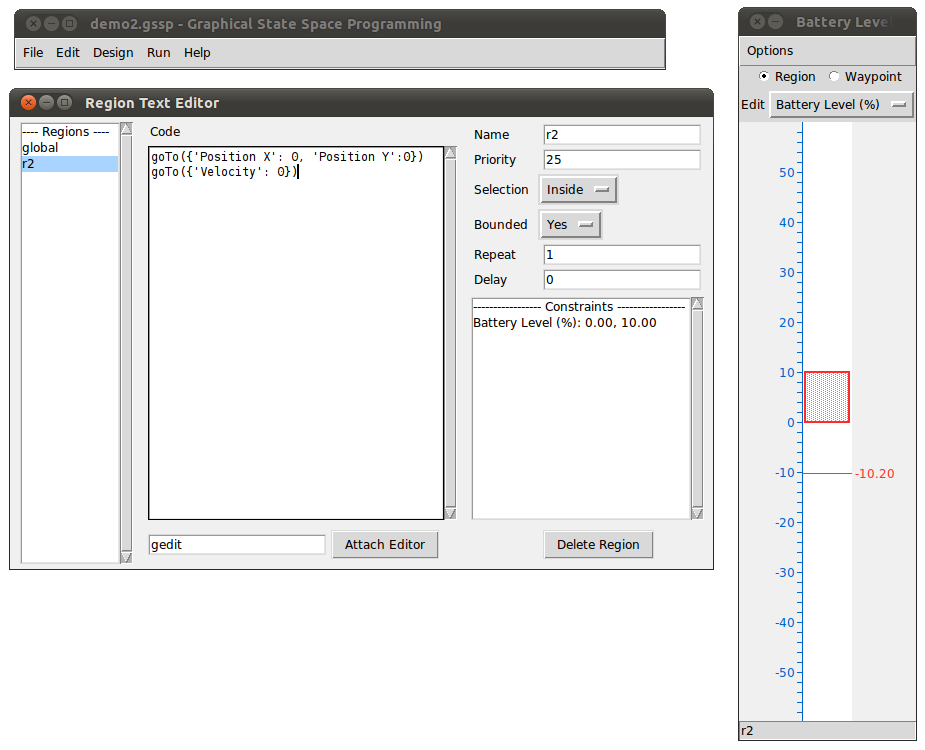Open the Run menu
This screenshot has height=750, width=925.
point(158,52)
